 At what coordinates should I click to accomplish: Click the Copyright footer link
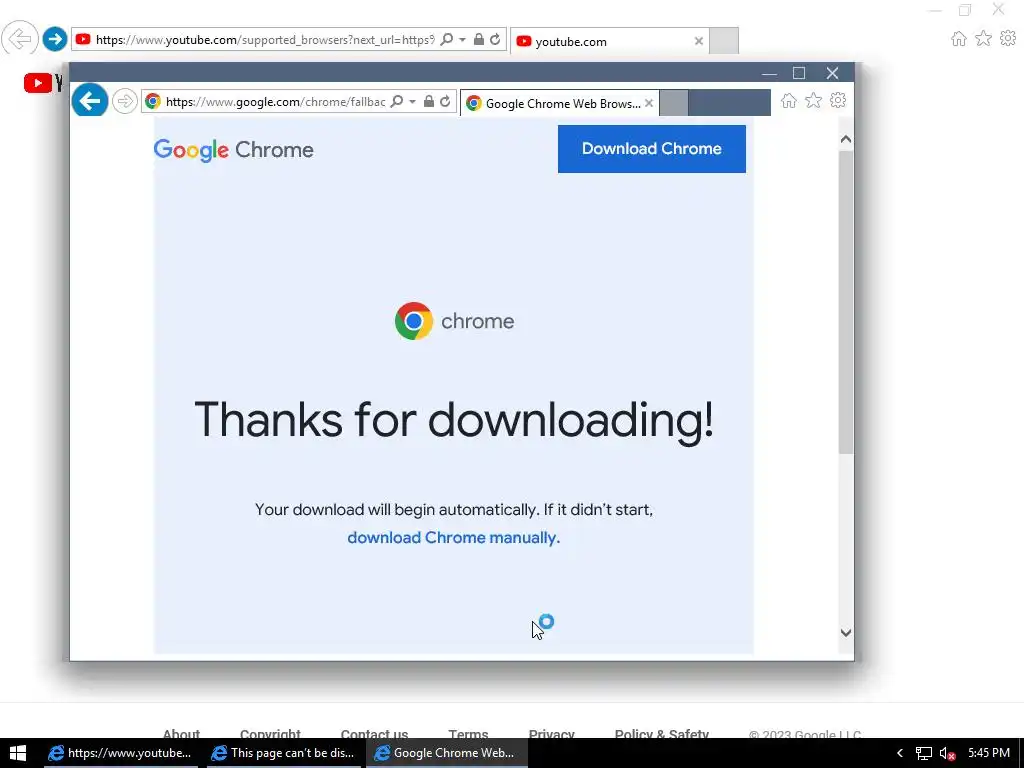coord(270,734)
